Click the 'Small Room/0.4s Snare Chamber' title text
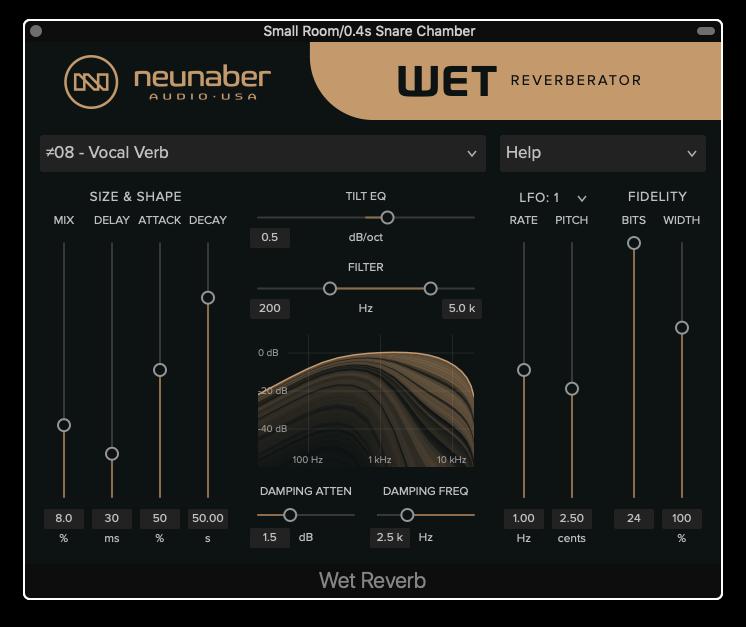The height and width of the screenshot is (627, 746). pyautogui.click(x=369, y=31)
